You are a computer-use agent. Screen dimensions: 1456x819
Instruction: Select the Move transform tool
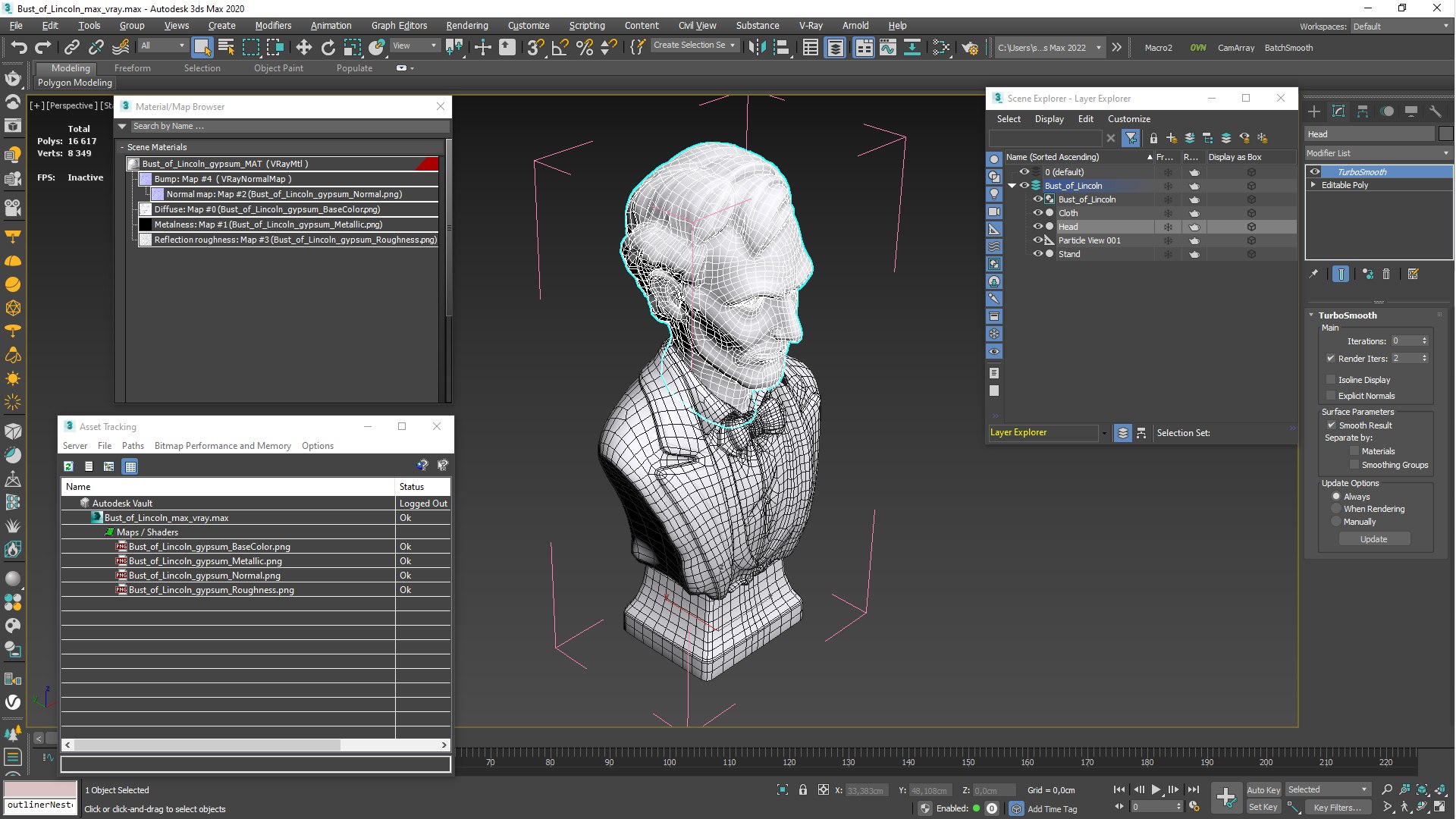pyautogui.click(x=303, y=48)
